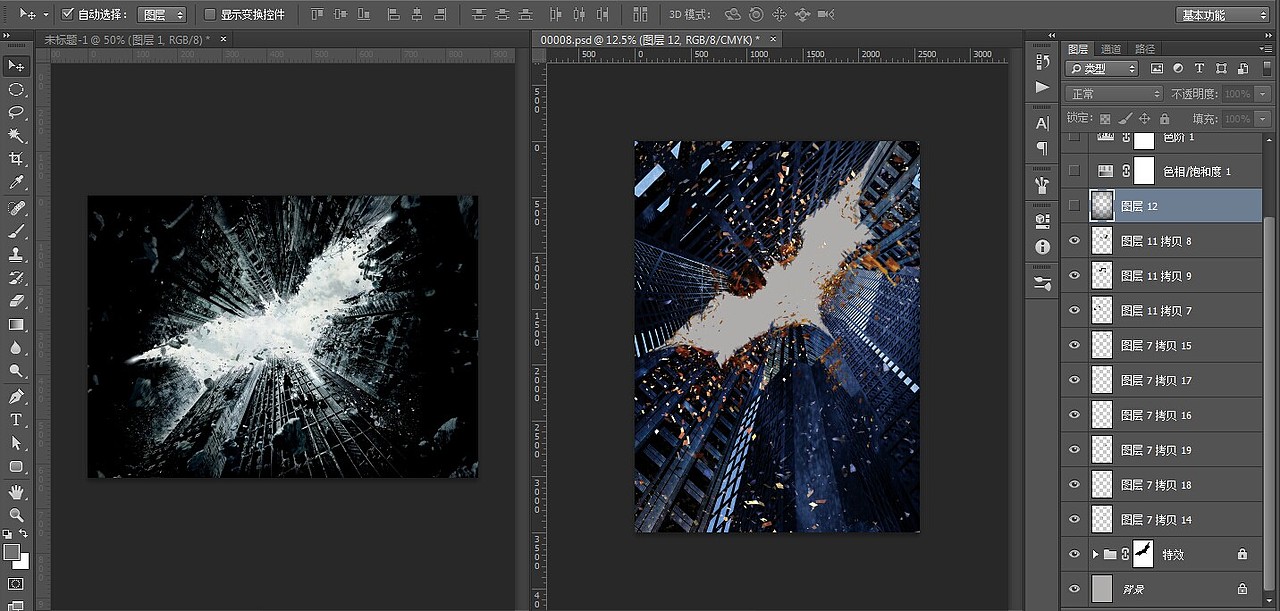This screenshot has width=1280, height=611.
Task: Show the 图层 12 layer
Action: 1075,206
